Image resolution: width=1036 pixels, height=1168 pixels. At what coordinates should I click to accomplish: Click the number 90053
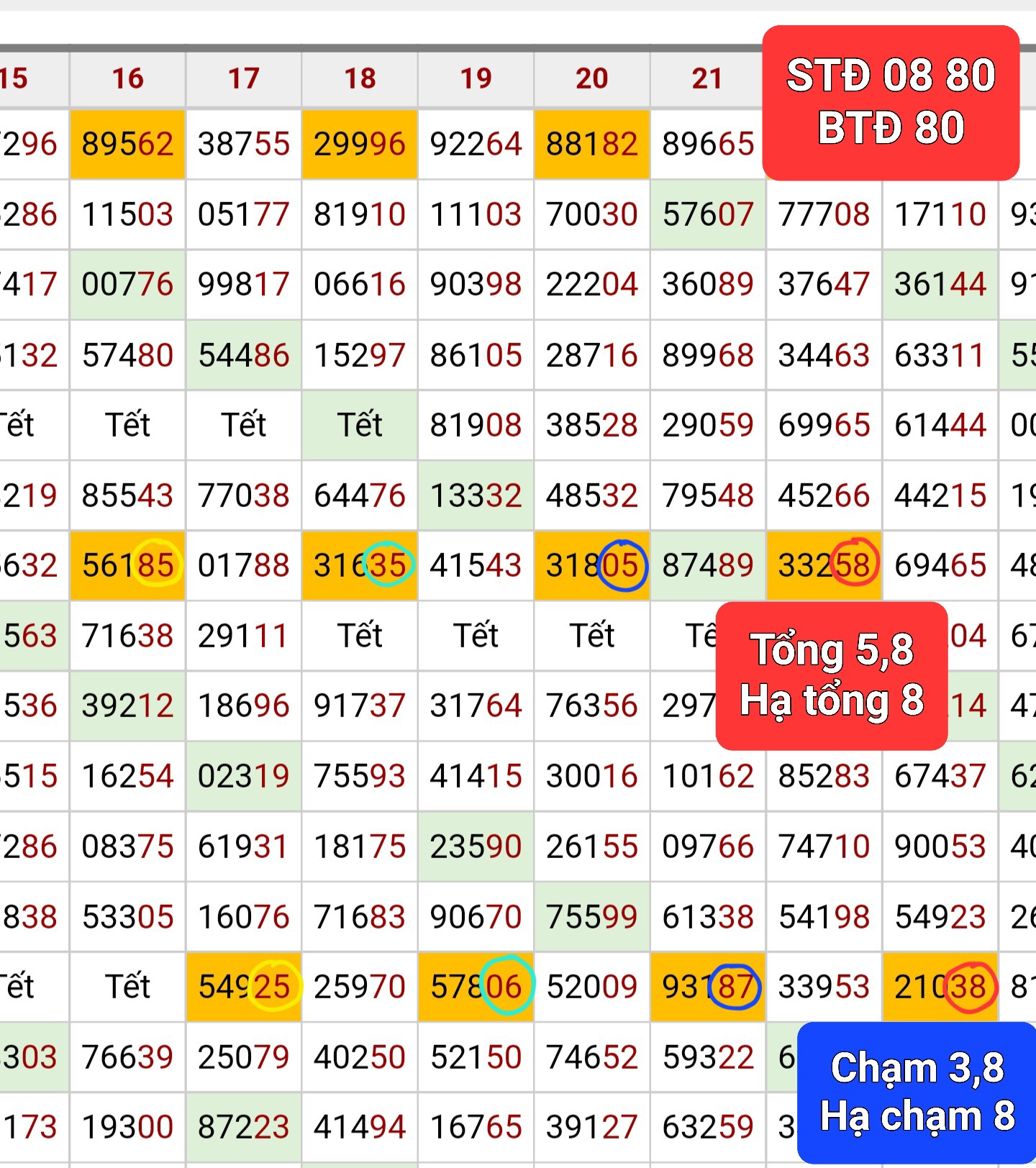[940, 847]
